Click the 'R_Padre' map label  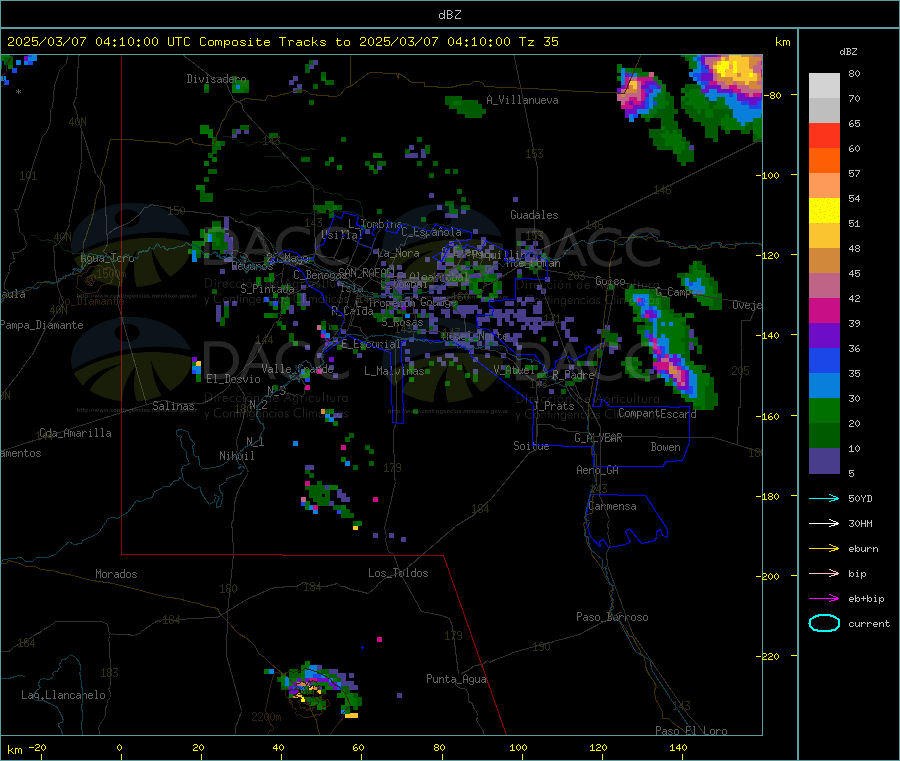pyautogui.click(x=573, y=375)
